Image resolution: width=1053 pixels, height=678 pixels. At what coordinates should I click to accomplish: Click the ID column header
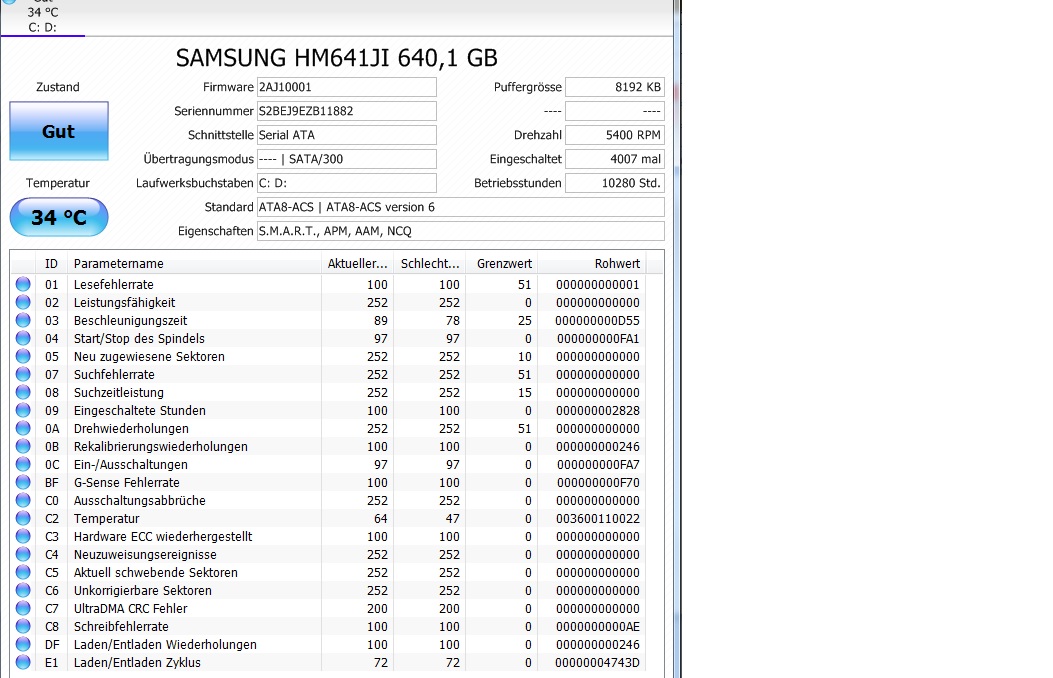[x=51, y=264]
